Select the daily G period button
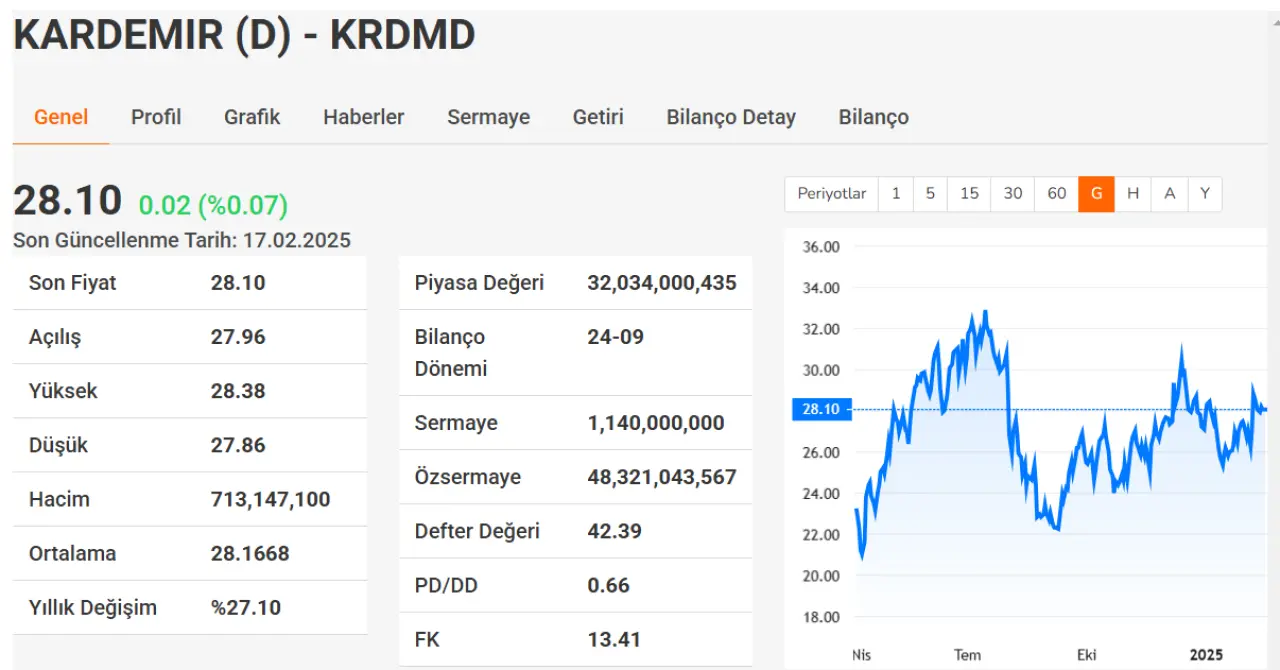Viewport: 1280px width, 670px height. pos(1096,194)
